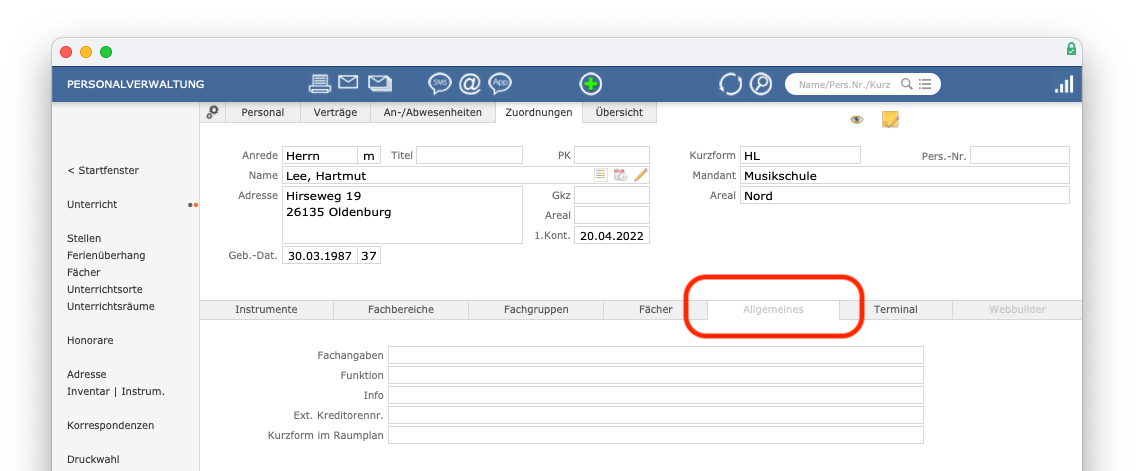This screenshot has width=1138, height=471.
Task: Click the green lock icon in title bar
Action: [1071, 49]
